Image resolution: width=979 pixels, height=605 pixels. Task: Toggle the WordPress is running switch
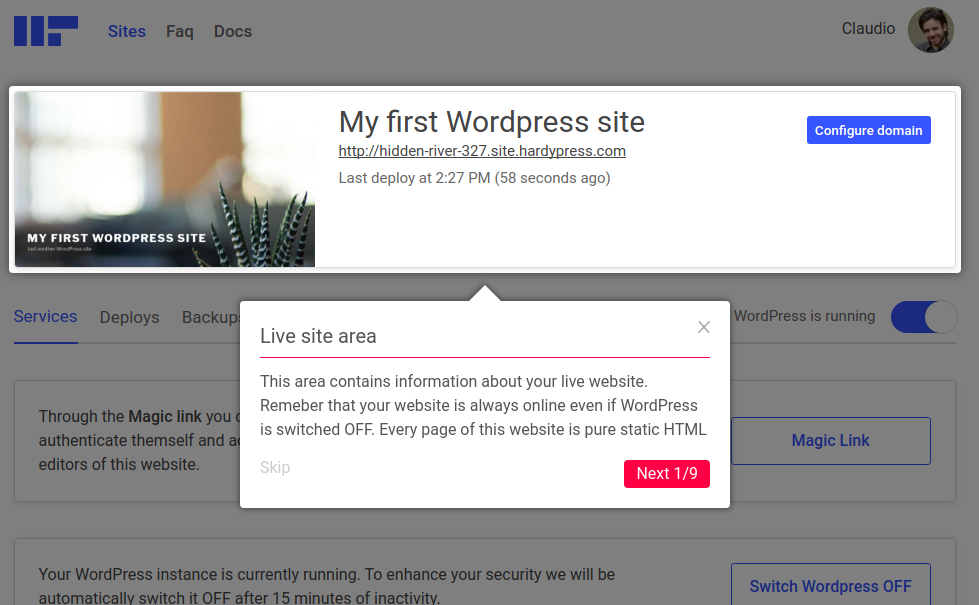click(923, 317)
